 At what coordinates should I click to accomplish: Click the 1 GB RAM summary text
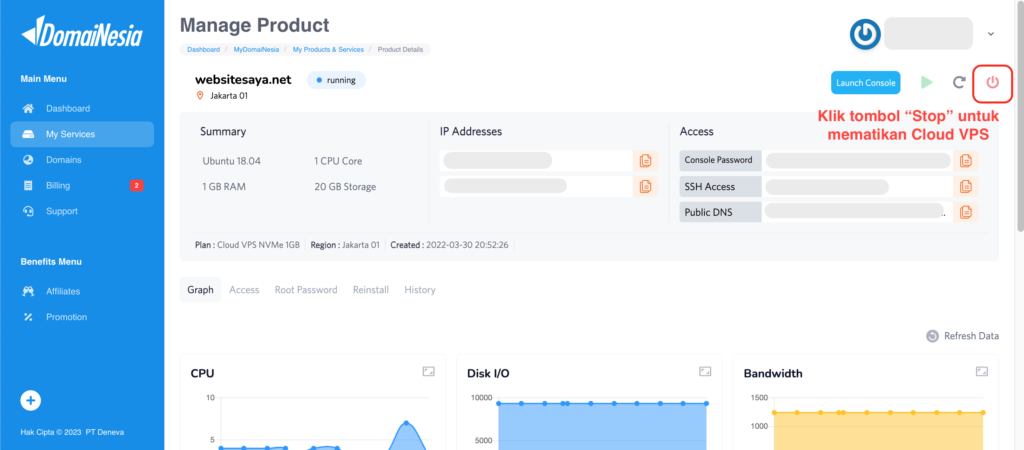click(x=223, y=187)
